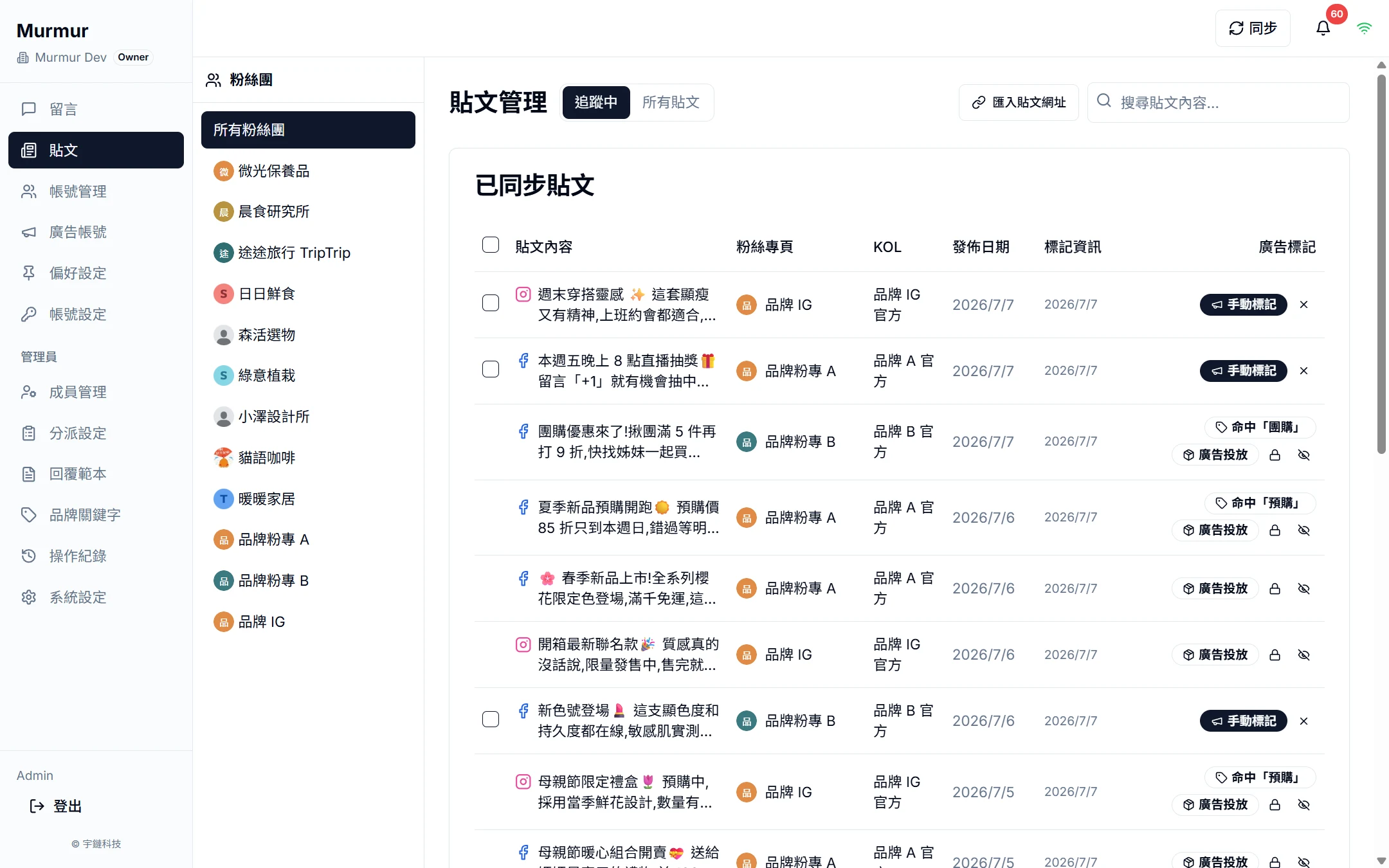
Task: Open 回覆範本 in the sidebar
Action: pyautogui.click(x=96, y=474)
